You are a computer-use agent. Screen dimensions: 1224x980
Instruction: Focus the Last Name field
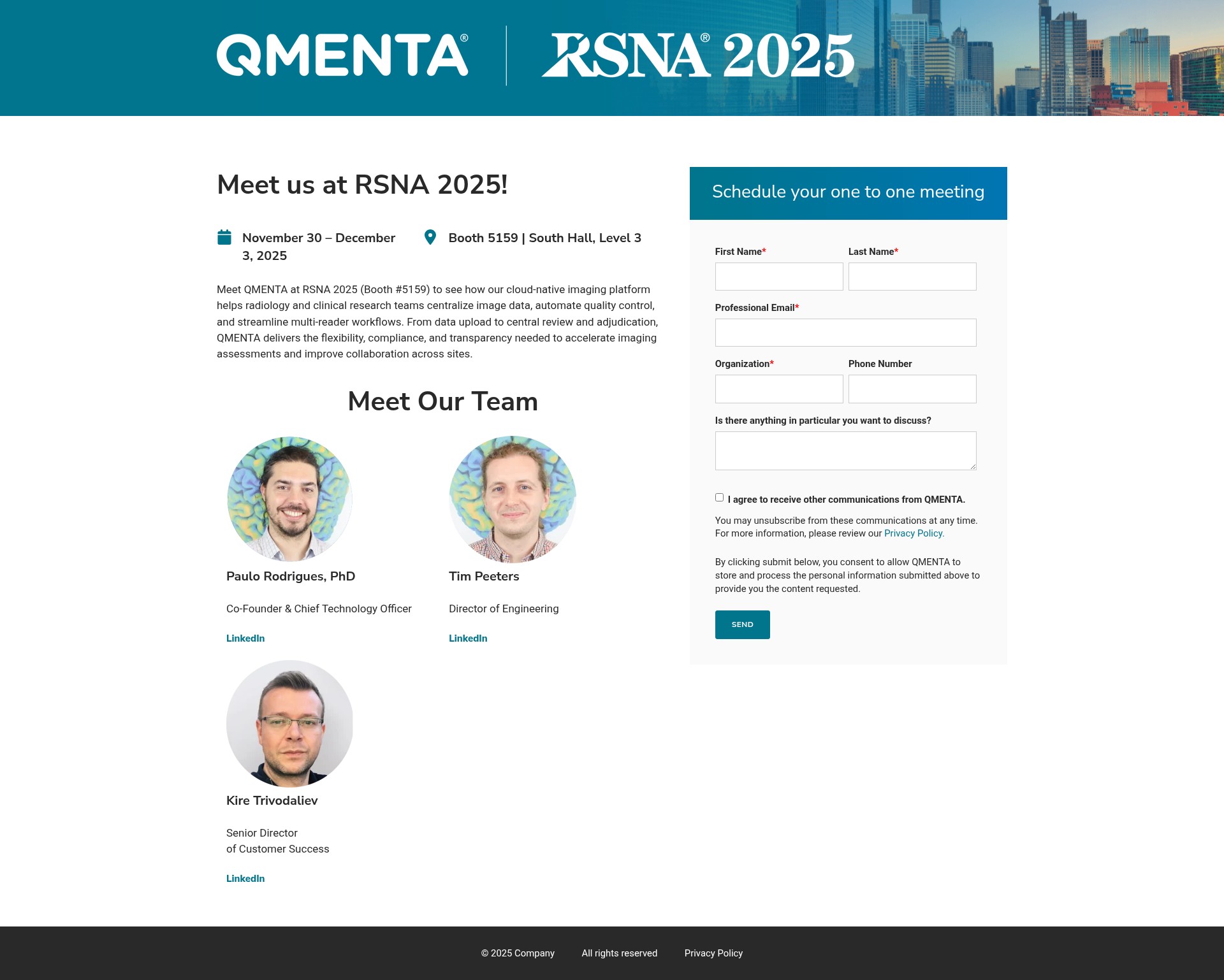(912, 277)
